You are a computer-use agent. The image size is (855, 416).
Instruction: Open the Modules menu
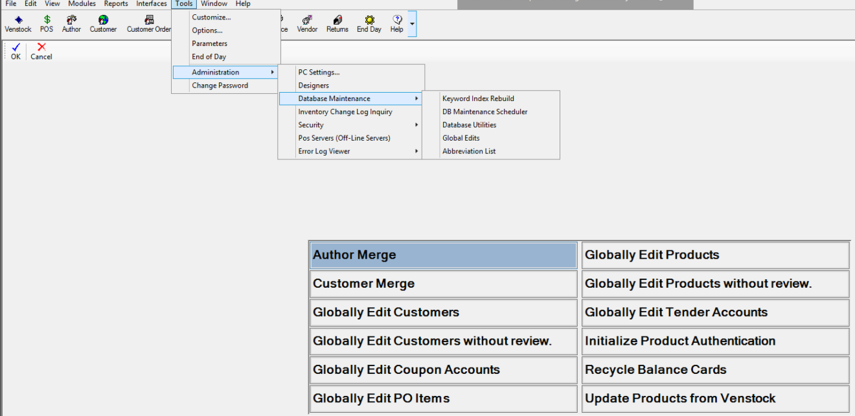pos(82,4)
